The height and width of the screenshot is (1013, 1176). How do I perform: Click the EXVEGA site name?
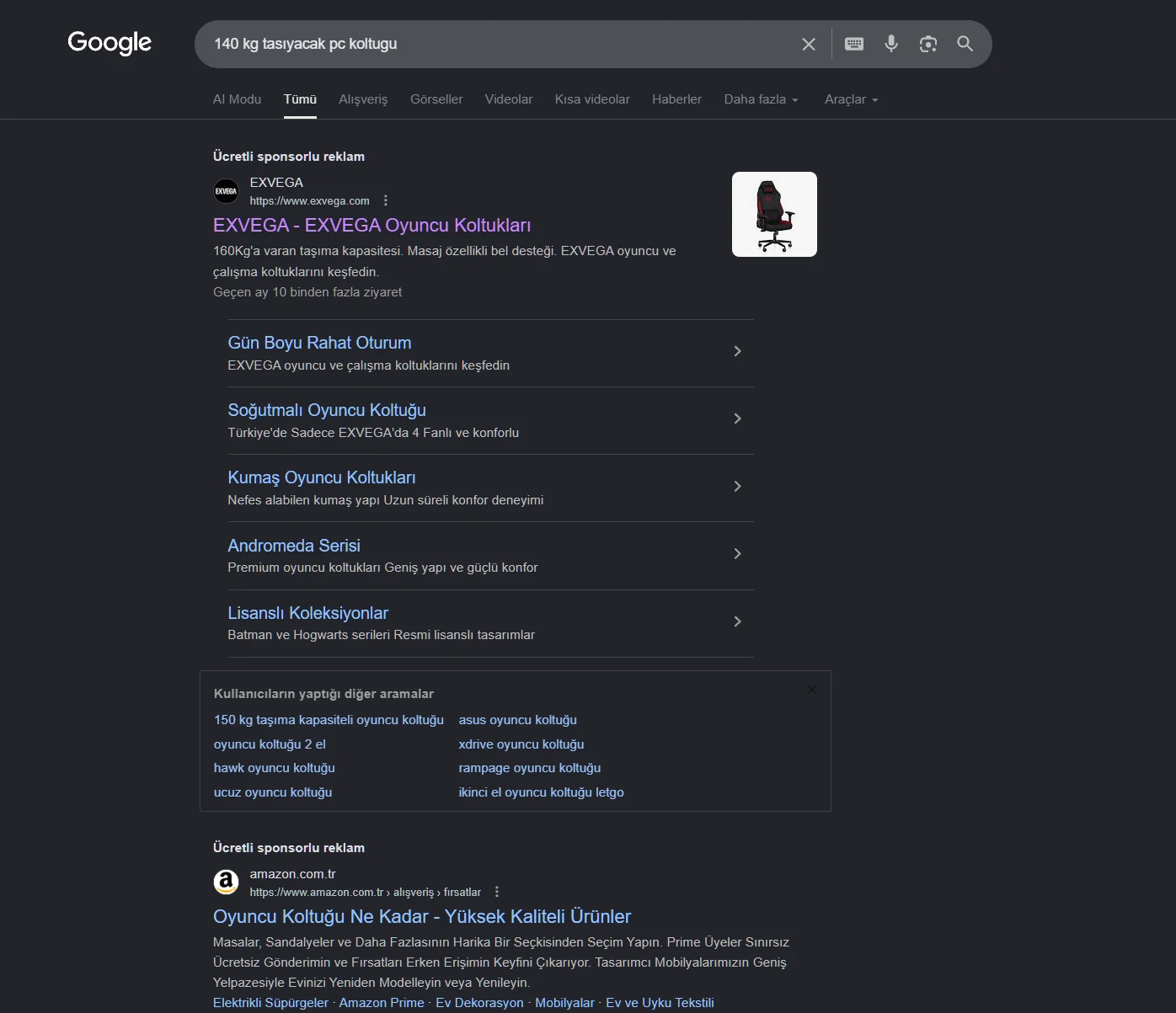click(x=276, y=183)
